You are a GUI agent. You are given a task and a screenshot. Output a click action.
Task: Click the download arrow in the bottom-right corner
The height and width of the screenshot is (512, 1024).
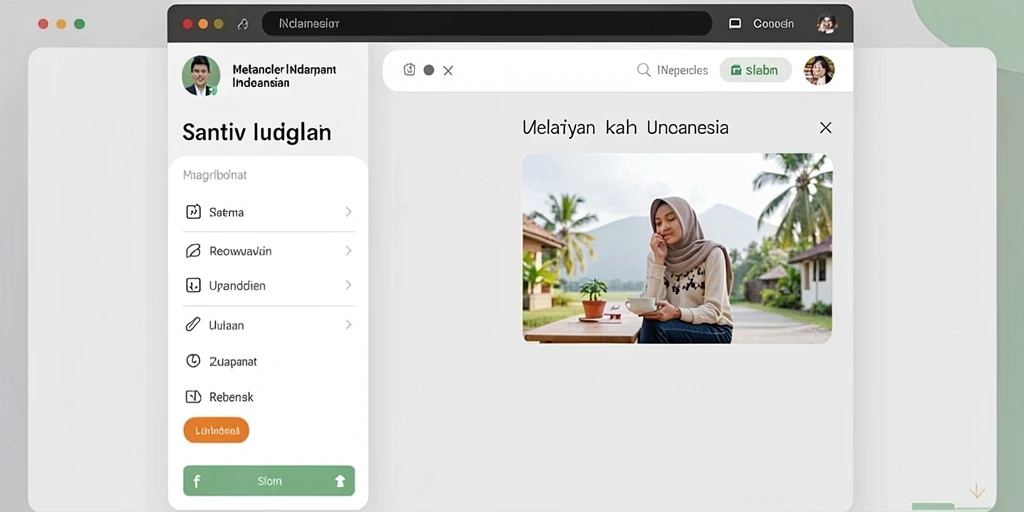977,490
